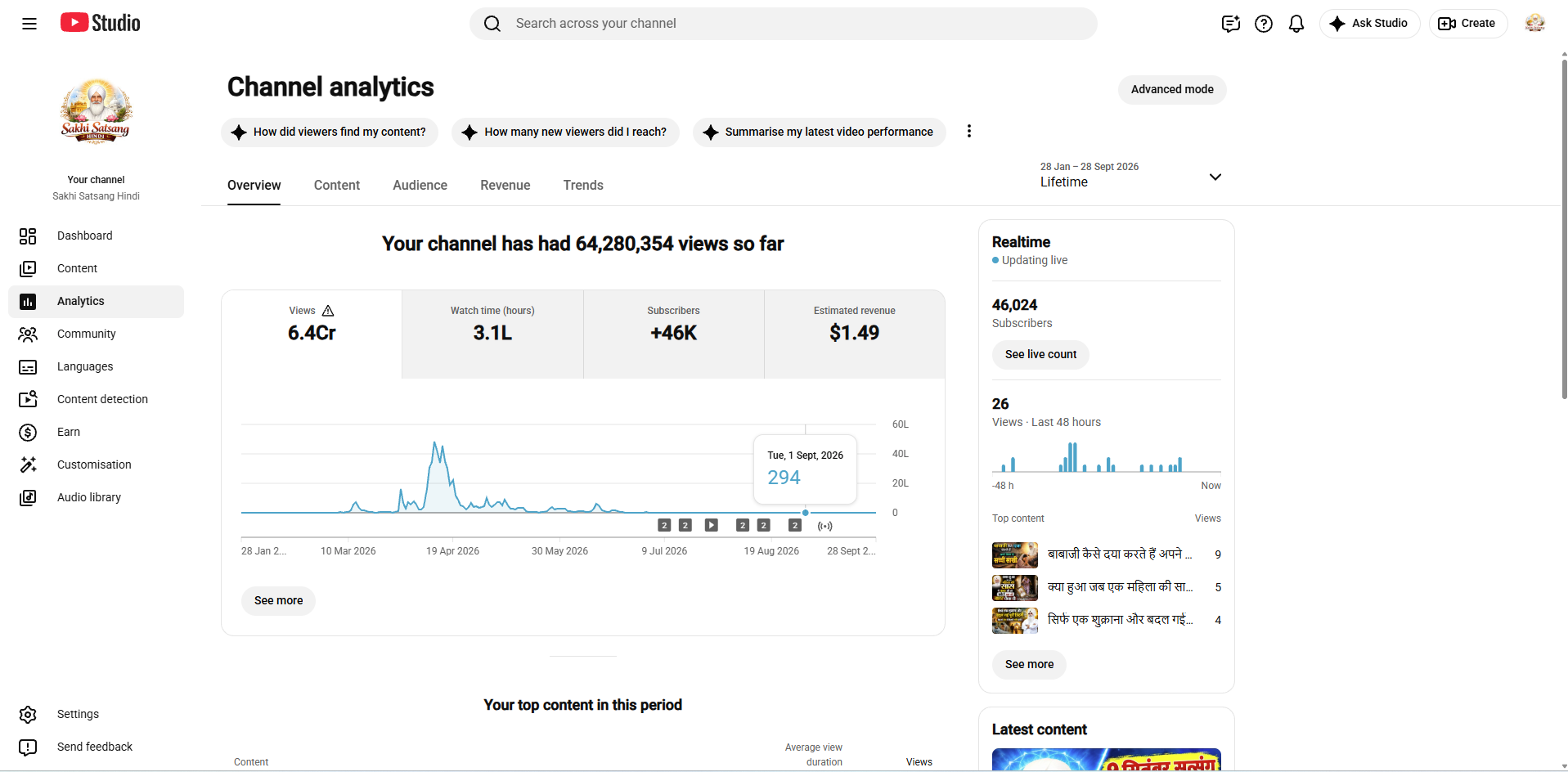This screenshot has width=1568, height=772.
Task: Open Audio library in the sidebar
Action: coord(96,498)
